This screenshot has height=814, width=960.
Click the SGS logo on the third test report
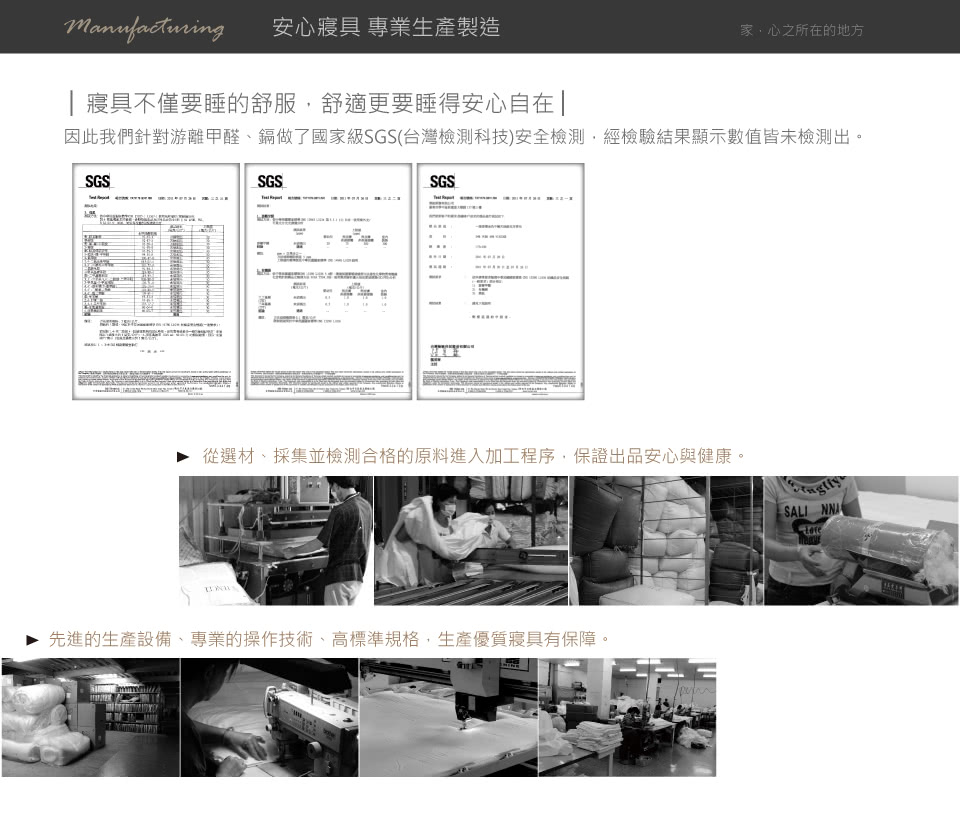442,182
